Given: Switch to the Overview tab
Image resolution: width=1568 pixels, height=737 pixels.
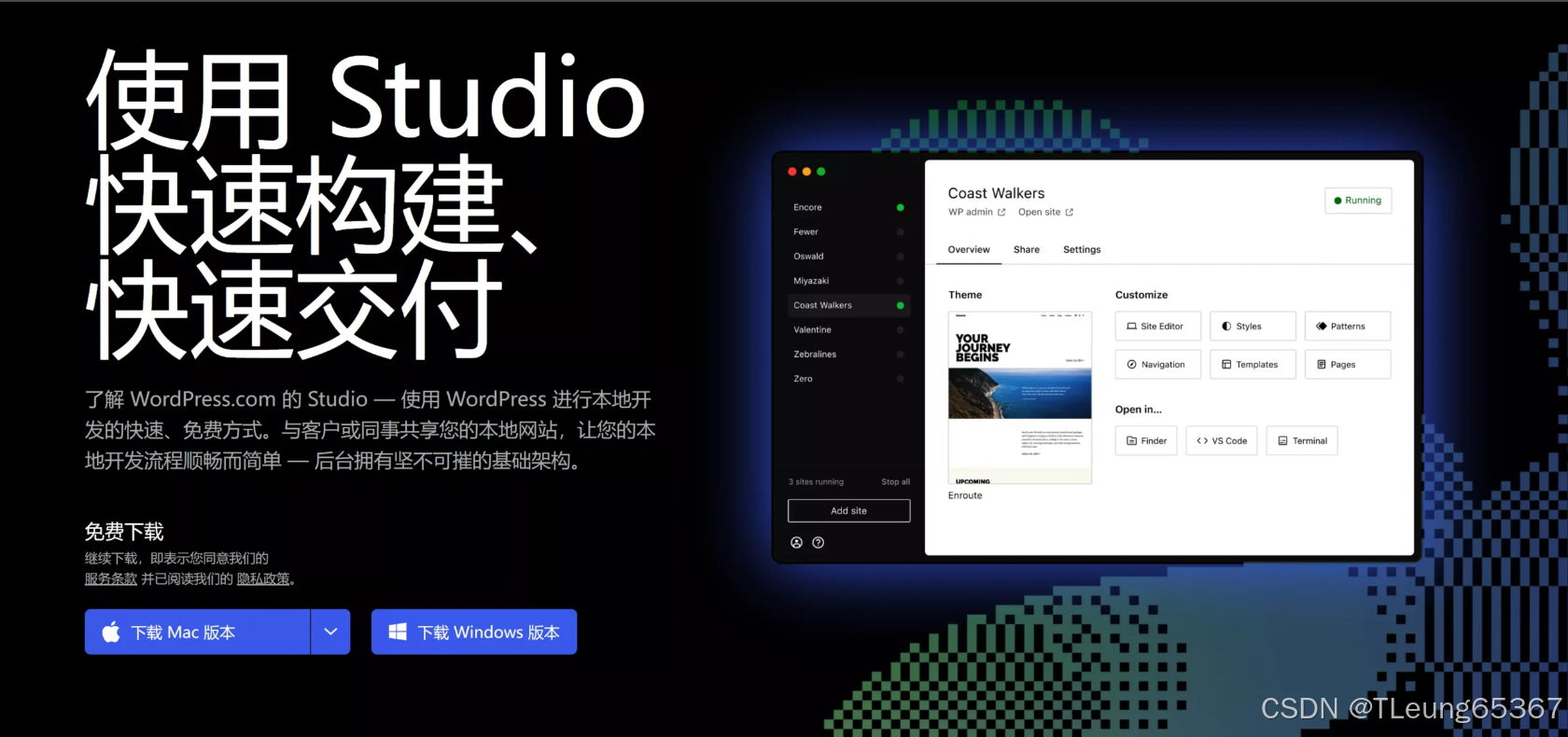Looking at the screenshot, I should click(969, 249).
